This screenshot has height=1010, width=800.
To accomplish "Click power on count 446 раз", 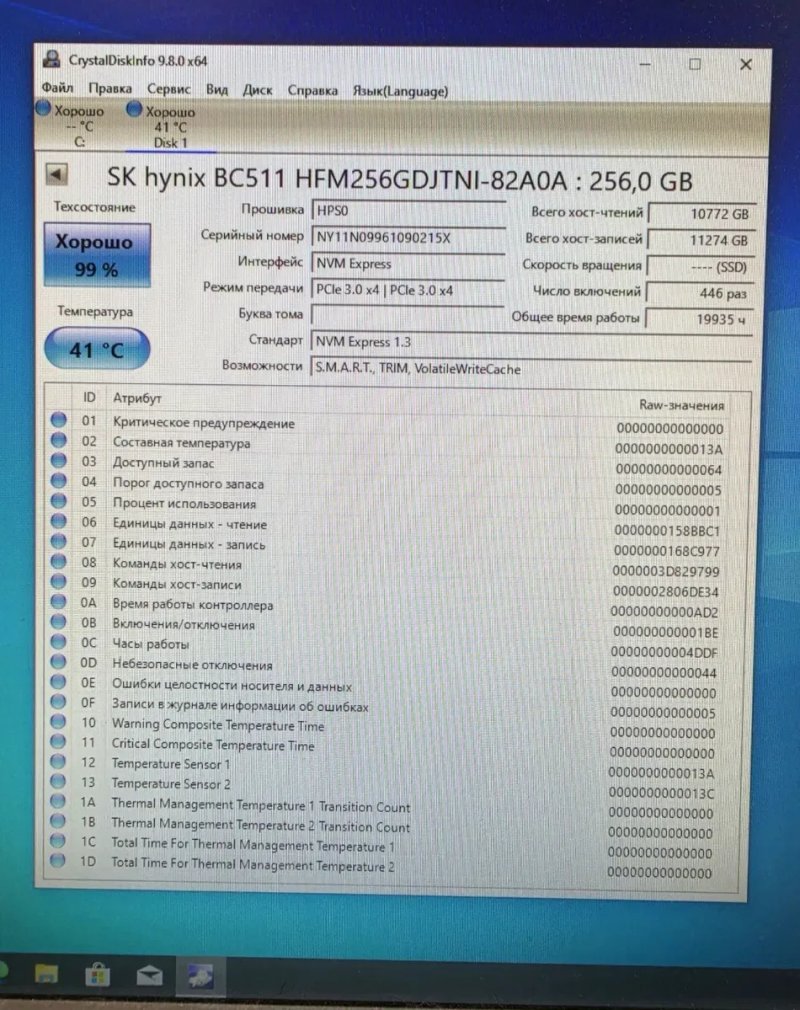I will point(700,293).
